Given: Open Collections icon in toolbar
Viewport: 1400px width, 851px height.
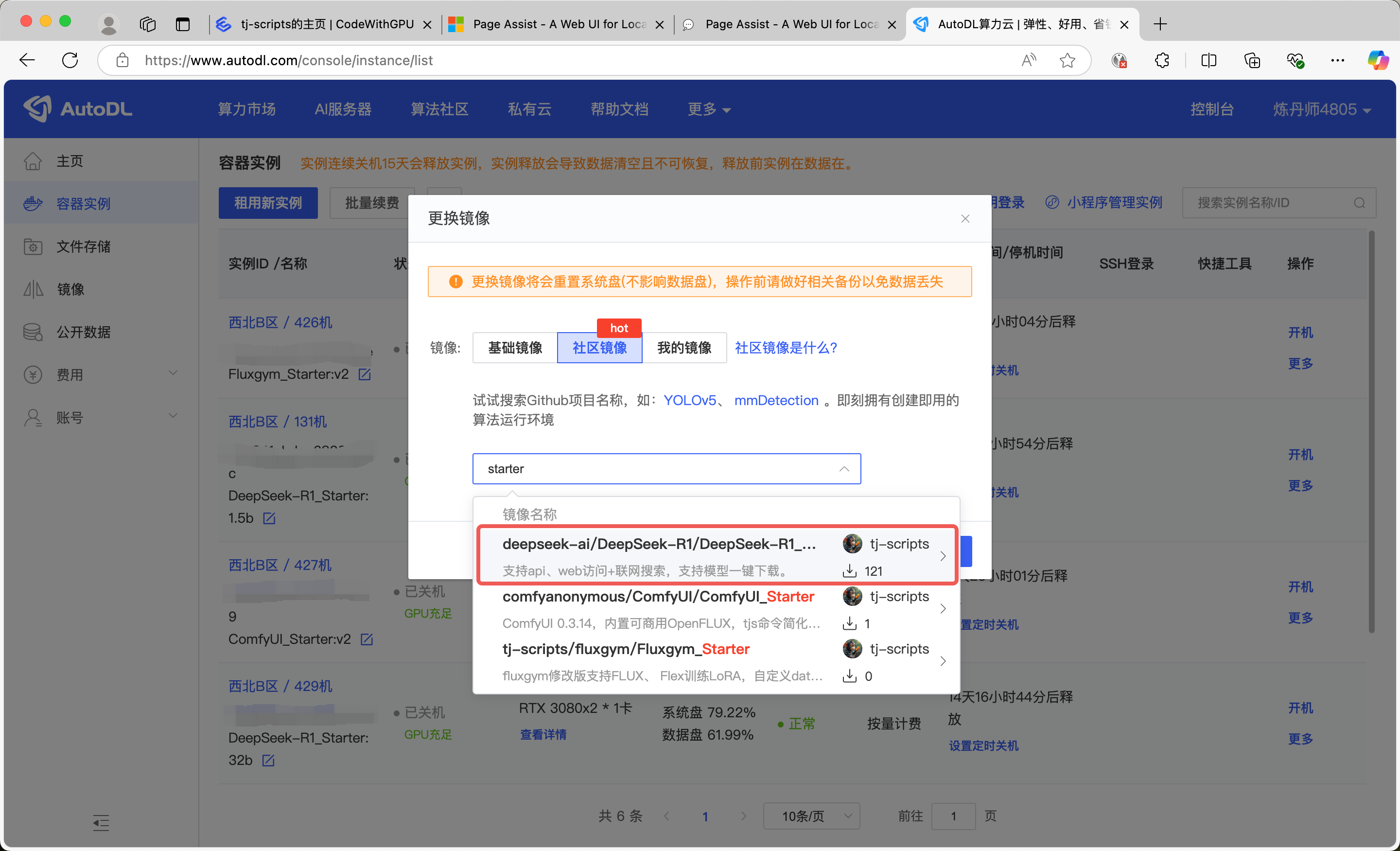Looking at the screenshot, I should 1252,60.
